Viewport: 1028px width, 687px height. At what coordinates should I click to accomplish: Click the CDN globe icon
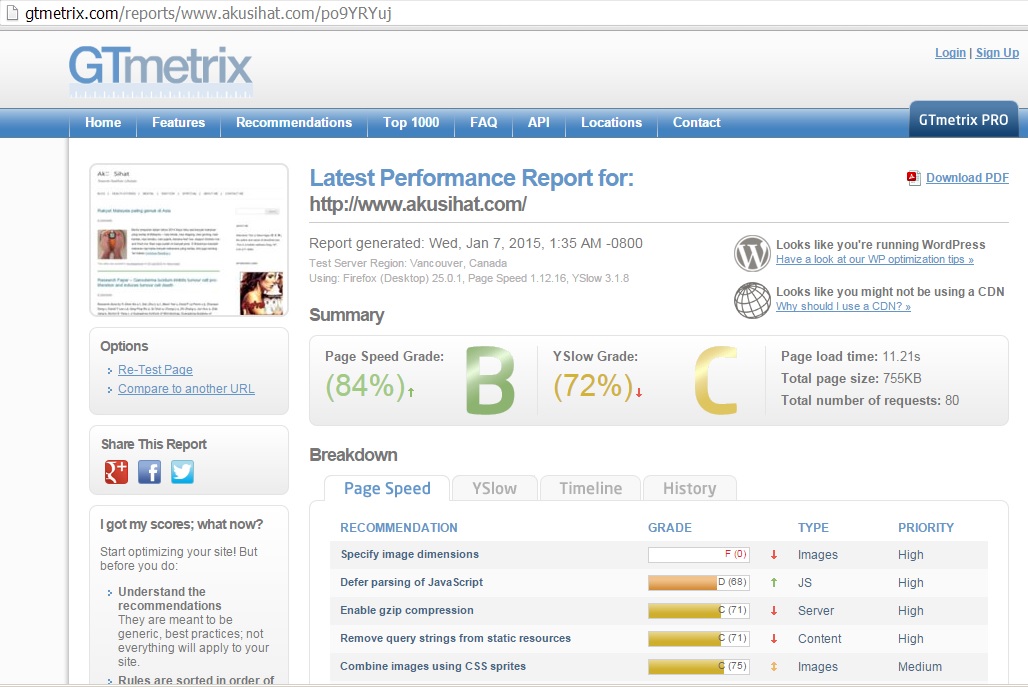(752, 300)
